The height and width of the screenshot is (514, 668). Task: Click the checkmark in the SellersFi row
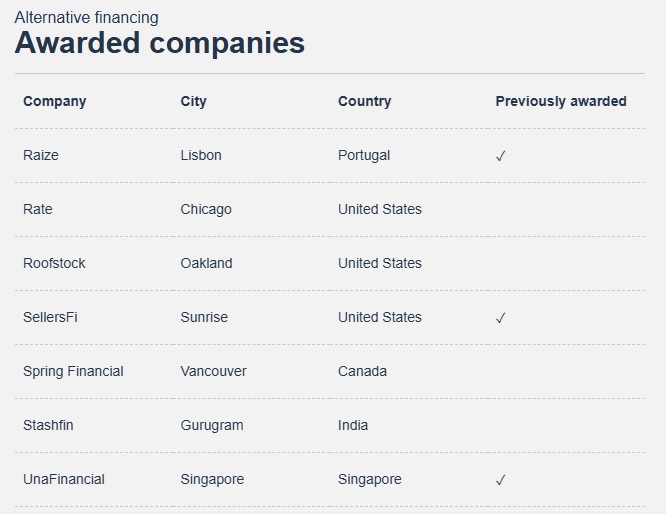click(x=501, y=318)
